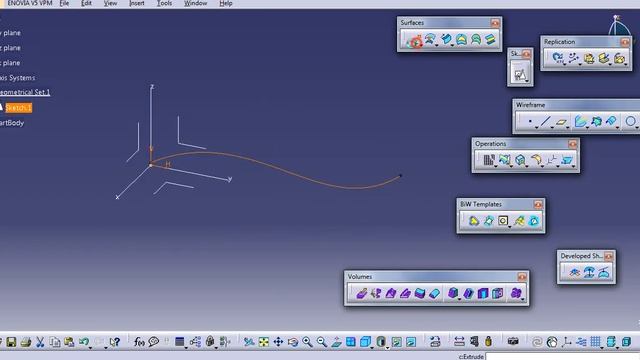Click the Undo icon
This screenshot has height=360, width=640.
tap(84, 341)
